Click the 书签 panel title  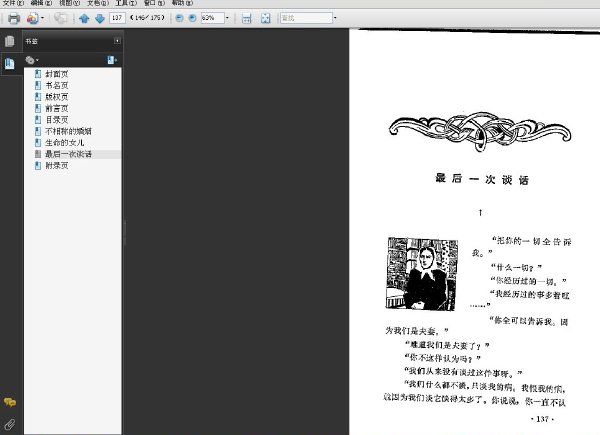(31, 41)
